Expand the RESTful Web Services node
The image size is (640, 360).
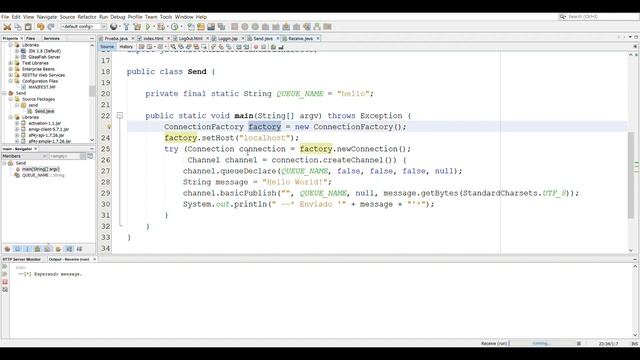pyautogui.click(x=10, y=75)
